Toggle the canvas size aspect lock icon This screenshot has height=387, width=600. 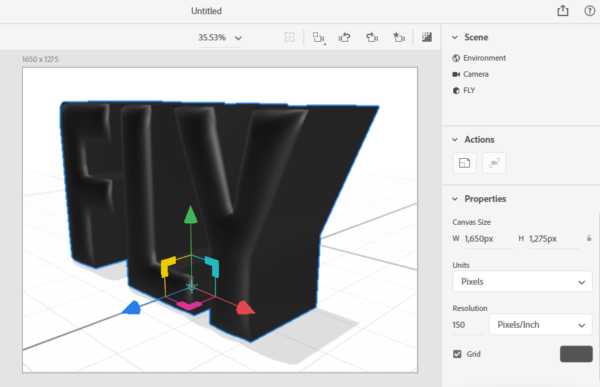point(589,238)
